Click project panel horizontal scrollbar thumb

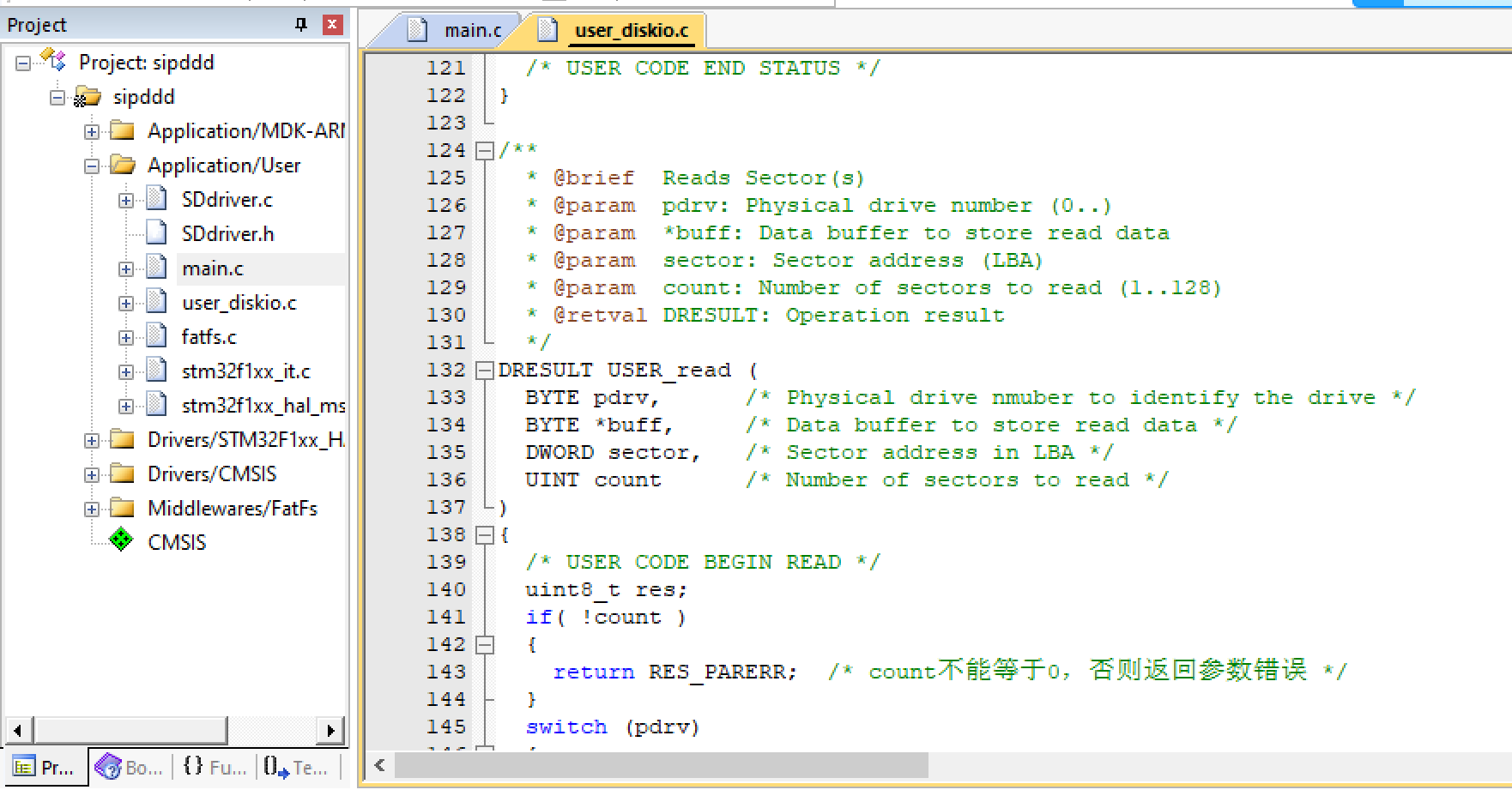[x=130, y=731]
